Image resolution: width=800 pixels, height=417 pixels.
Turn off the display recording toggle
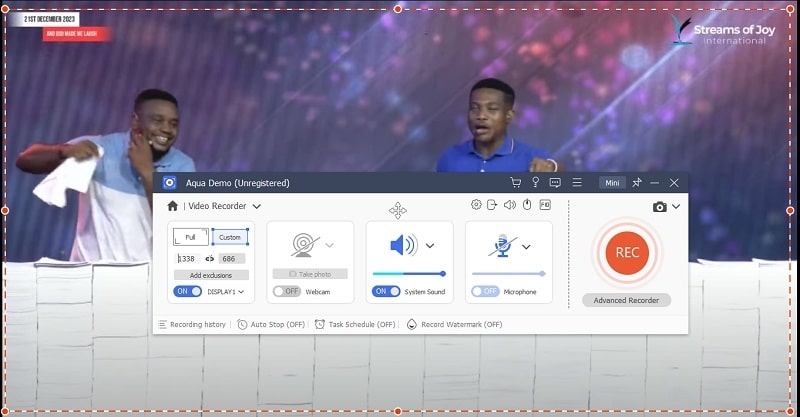tap(187, 291)
